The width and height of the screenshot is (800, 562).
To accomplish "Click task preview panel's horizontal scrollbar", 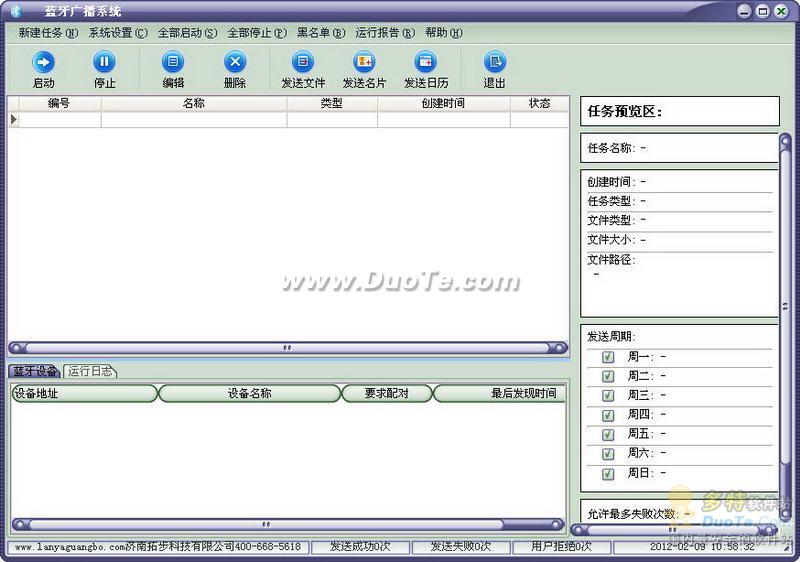I will [x=673, y=530].
